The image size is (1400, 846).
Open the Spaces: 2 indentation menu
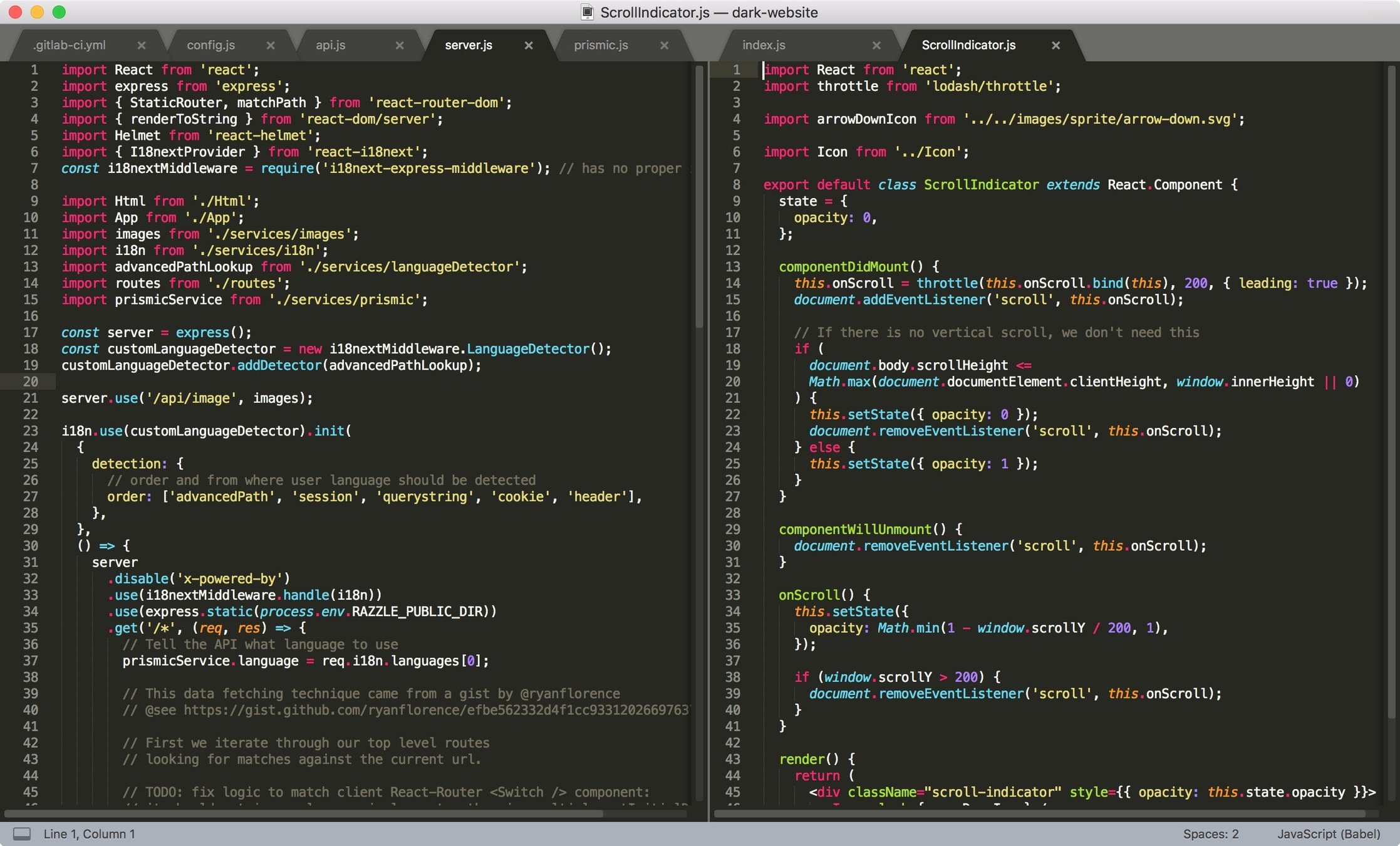click(x=1210, y=833)
